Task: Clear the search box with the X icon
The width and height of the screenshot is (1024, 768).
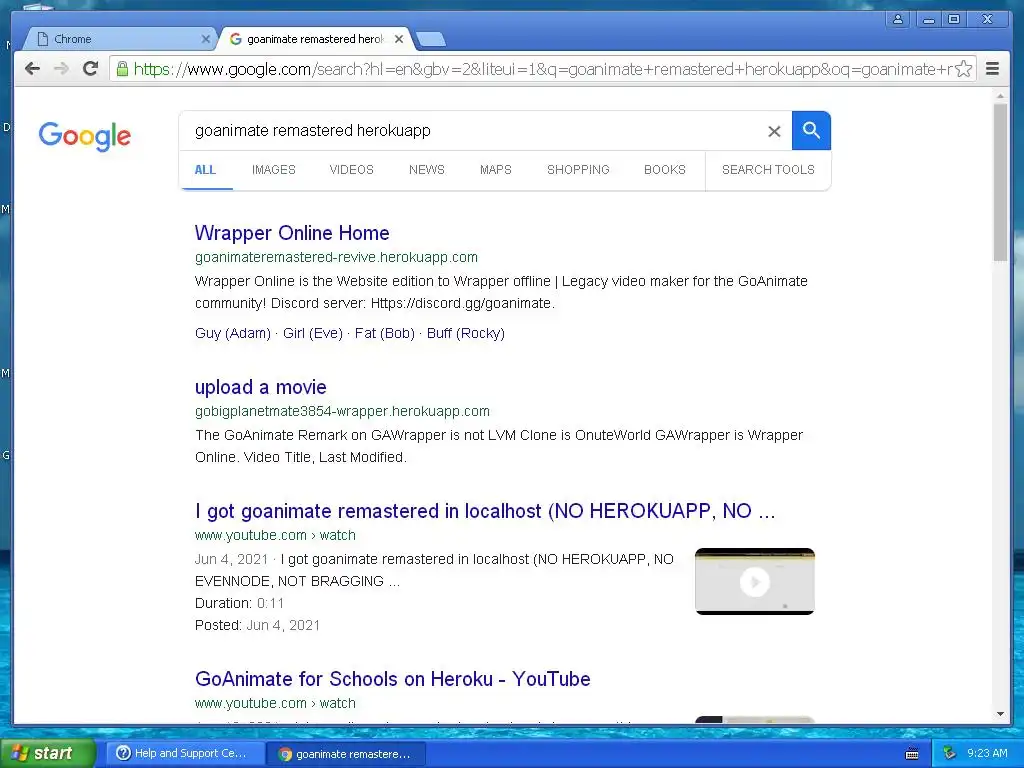Action: tap(774, 131)
